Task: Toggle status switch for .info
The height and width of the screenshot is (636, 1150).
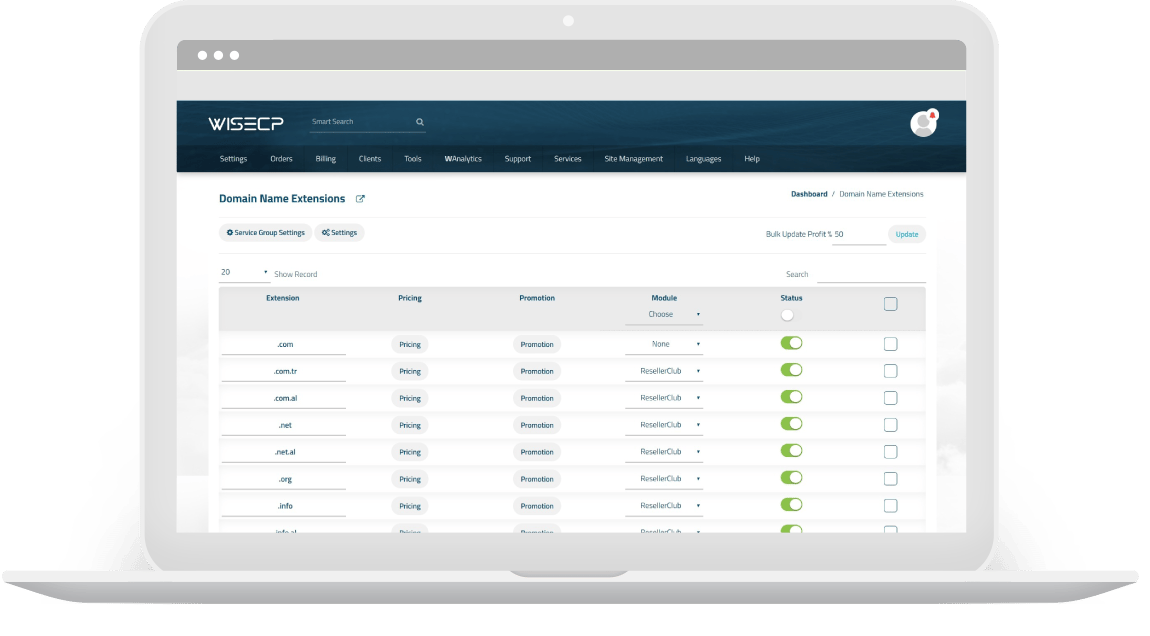Action: [x=791, y=505]
